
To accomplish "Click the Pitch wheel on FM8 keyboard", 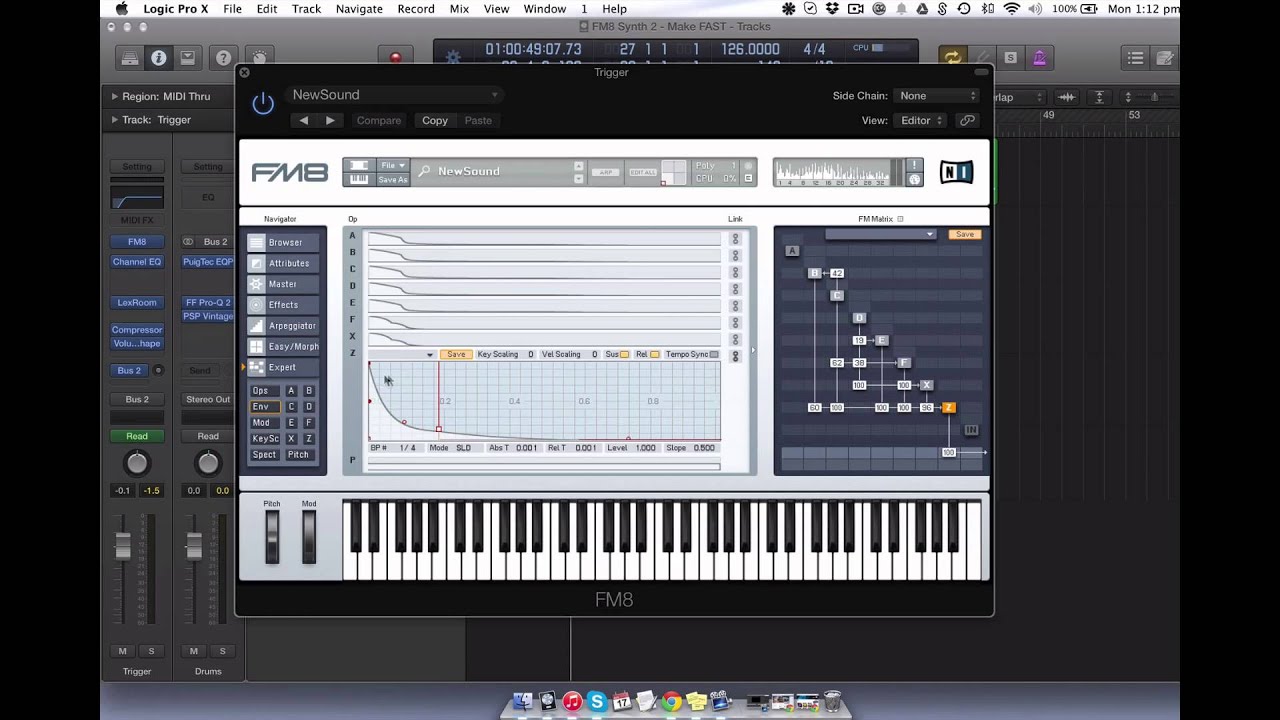I will click(x=272, y=538).
